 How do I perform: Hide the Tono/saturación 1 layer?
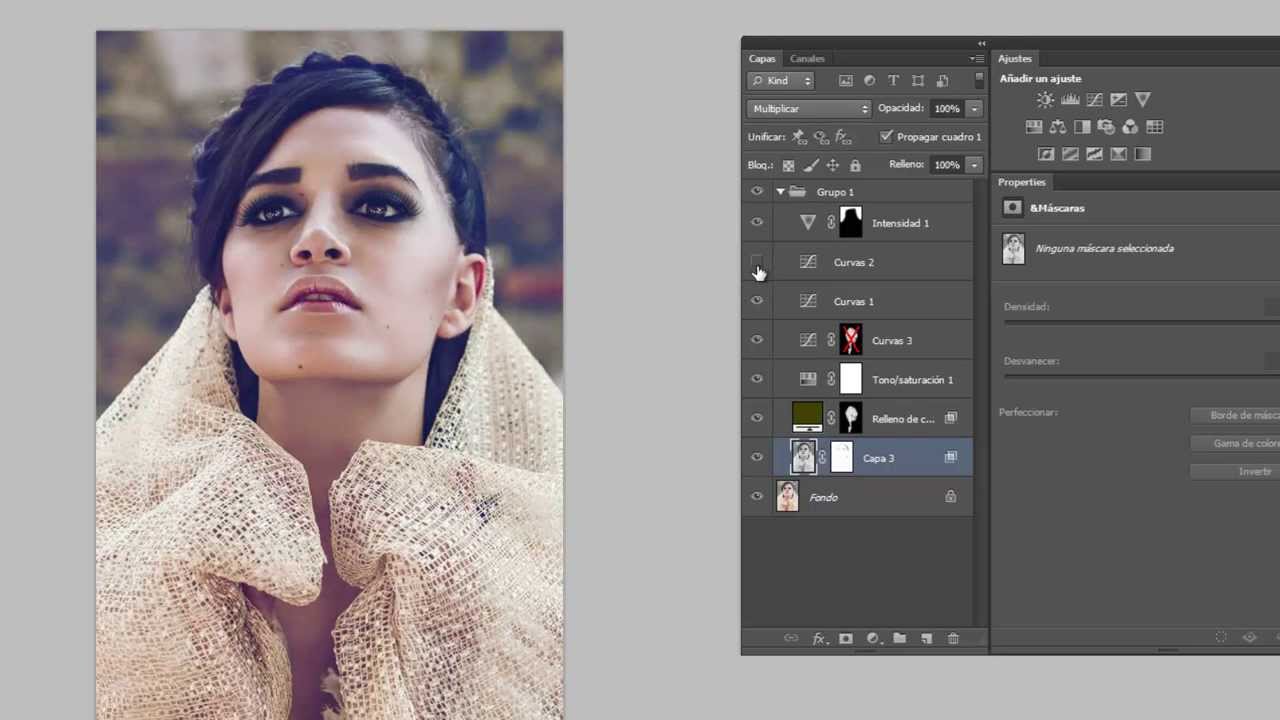(757, 379)
